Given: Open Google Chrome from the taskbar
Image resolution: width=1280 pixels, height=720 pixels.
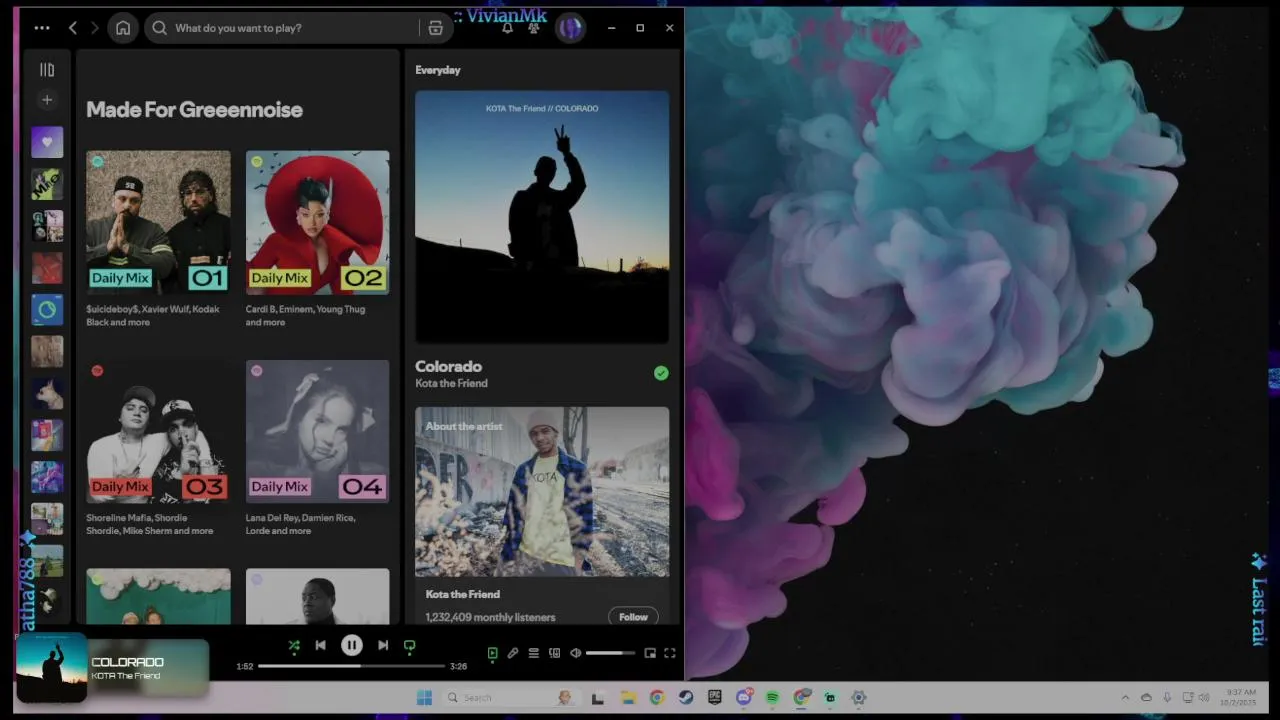Looking at the screenshot, I should coord(657,697).
